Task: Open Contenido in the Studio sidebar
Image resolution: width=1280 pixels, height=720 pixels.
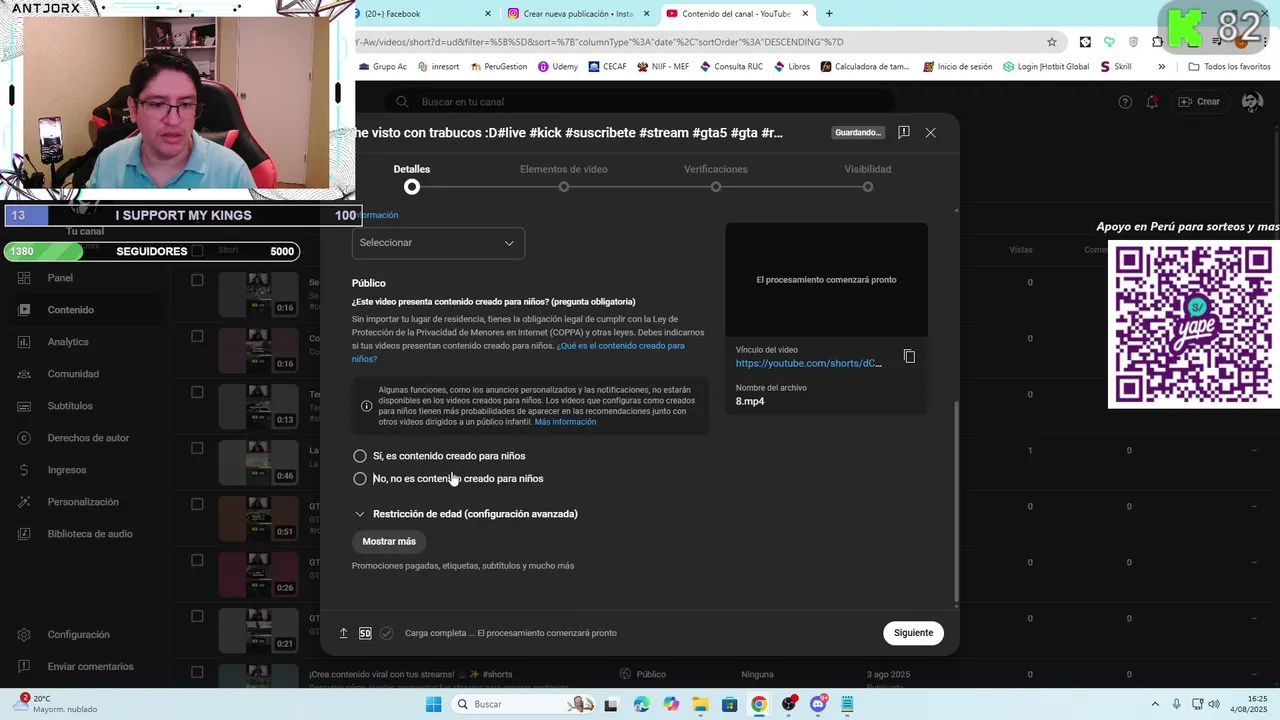Action: pos(70,310)
